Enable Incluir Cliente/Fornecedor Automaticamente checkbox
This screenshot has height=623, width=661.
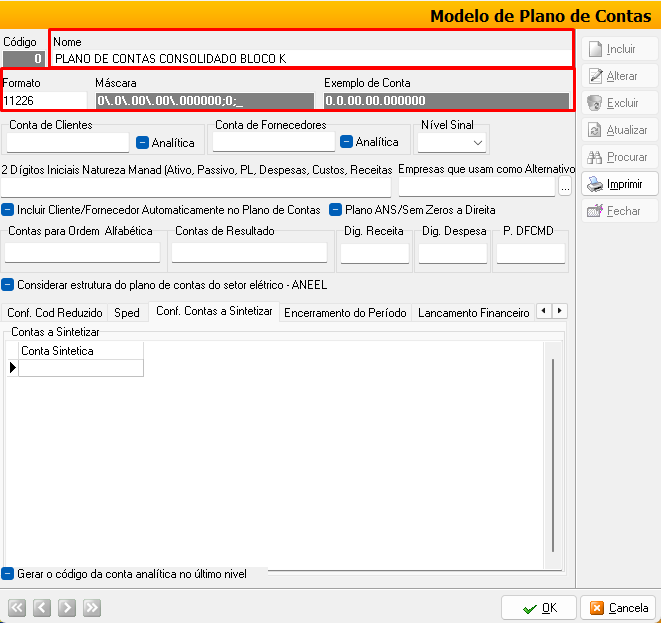click(8, 209)
